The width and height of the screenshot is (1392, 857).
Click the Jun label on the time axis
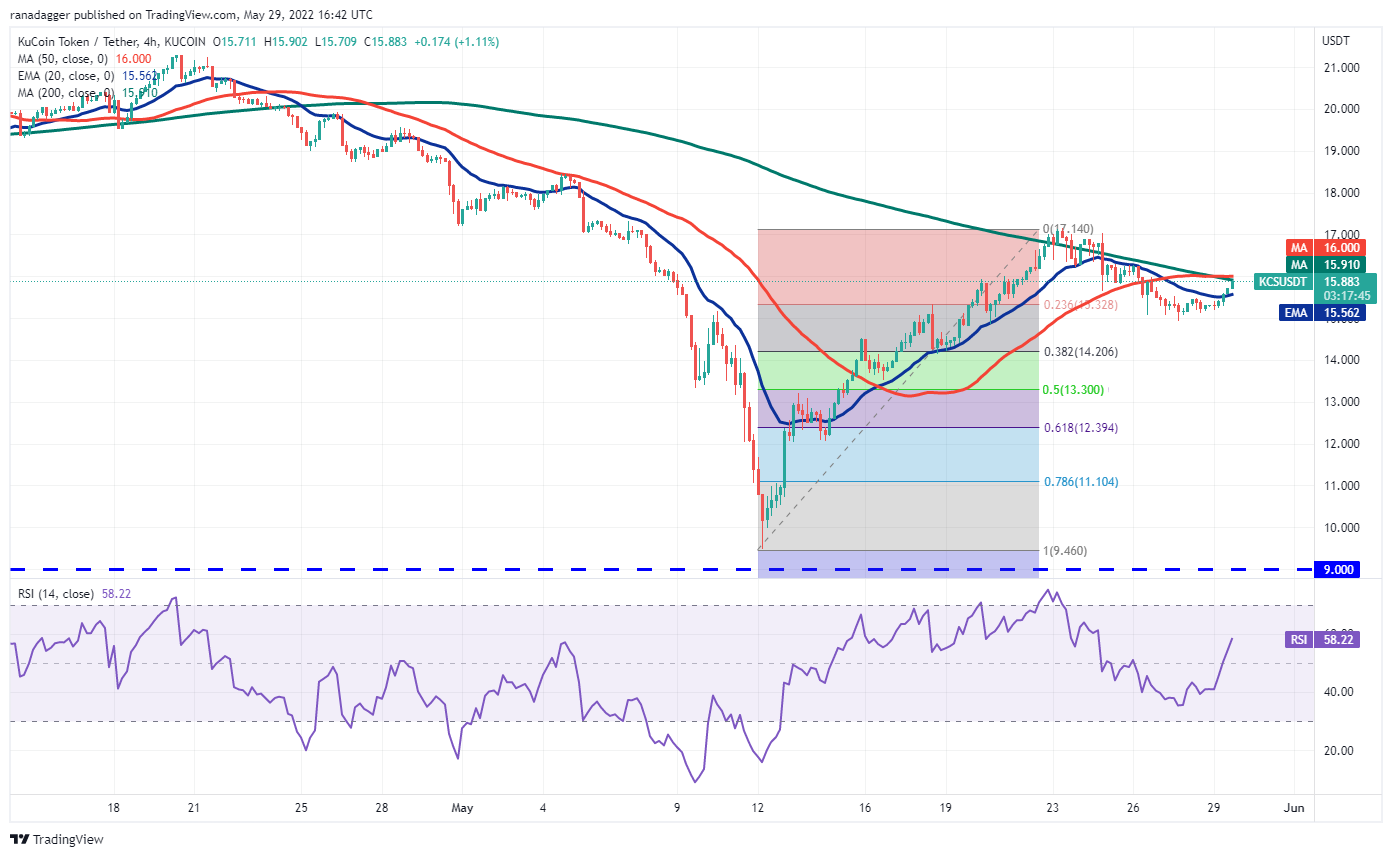click(x=1294, y=808)
